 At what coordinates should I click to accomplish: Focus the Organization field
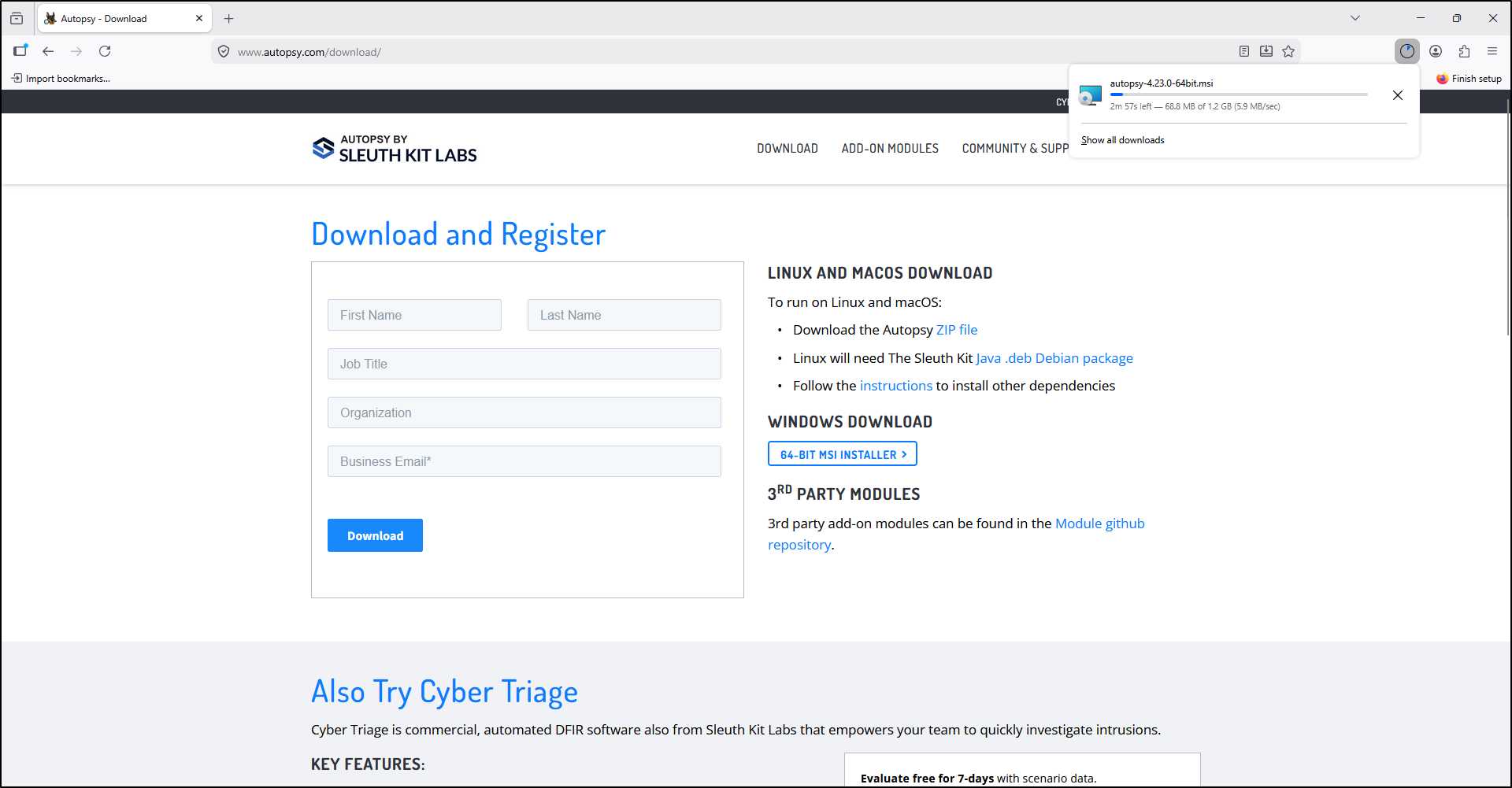click(524, 412)
